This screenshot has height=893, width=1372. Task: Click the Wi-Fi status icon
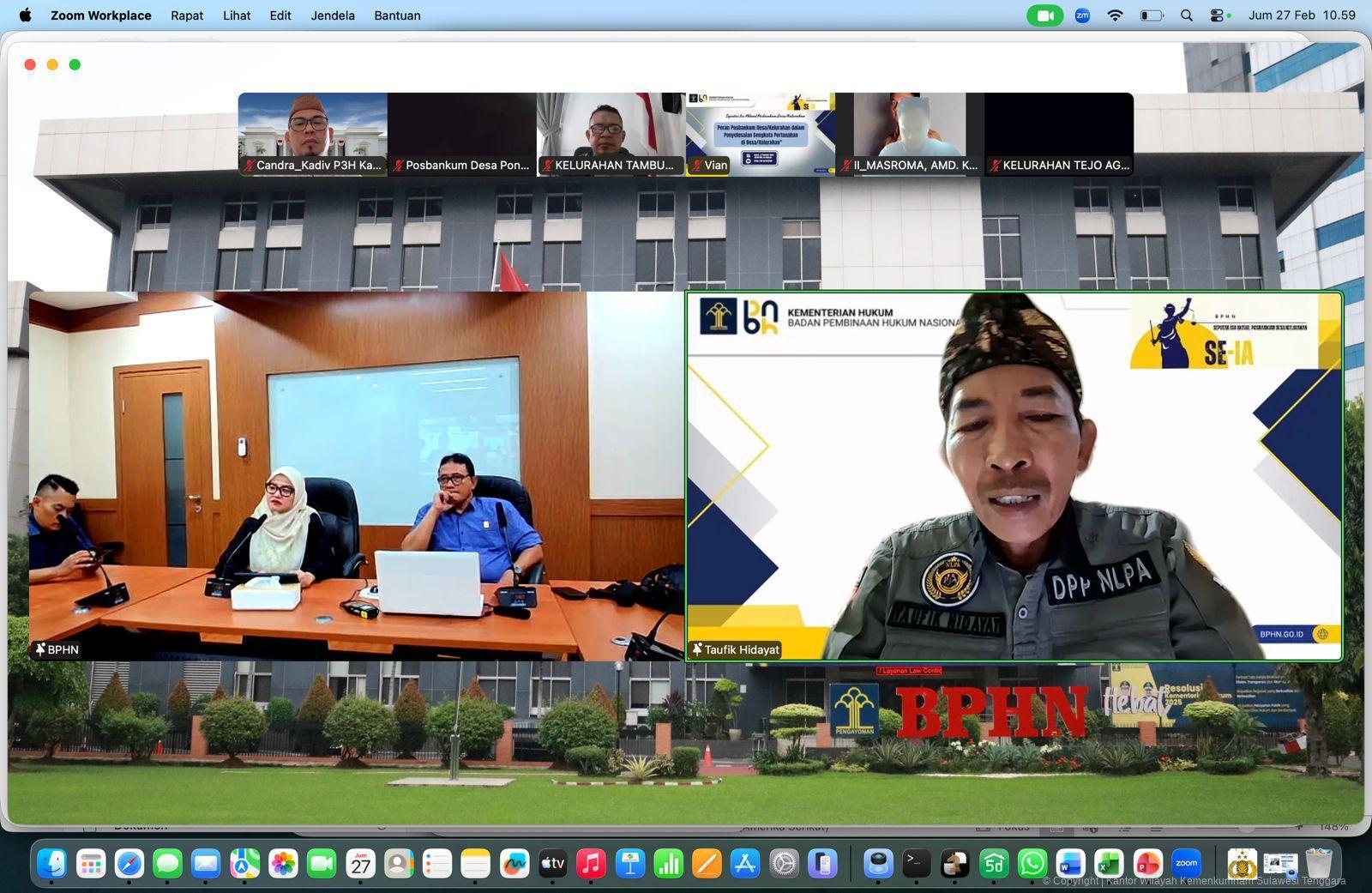pyautogui.click(x=1115, y=15)
